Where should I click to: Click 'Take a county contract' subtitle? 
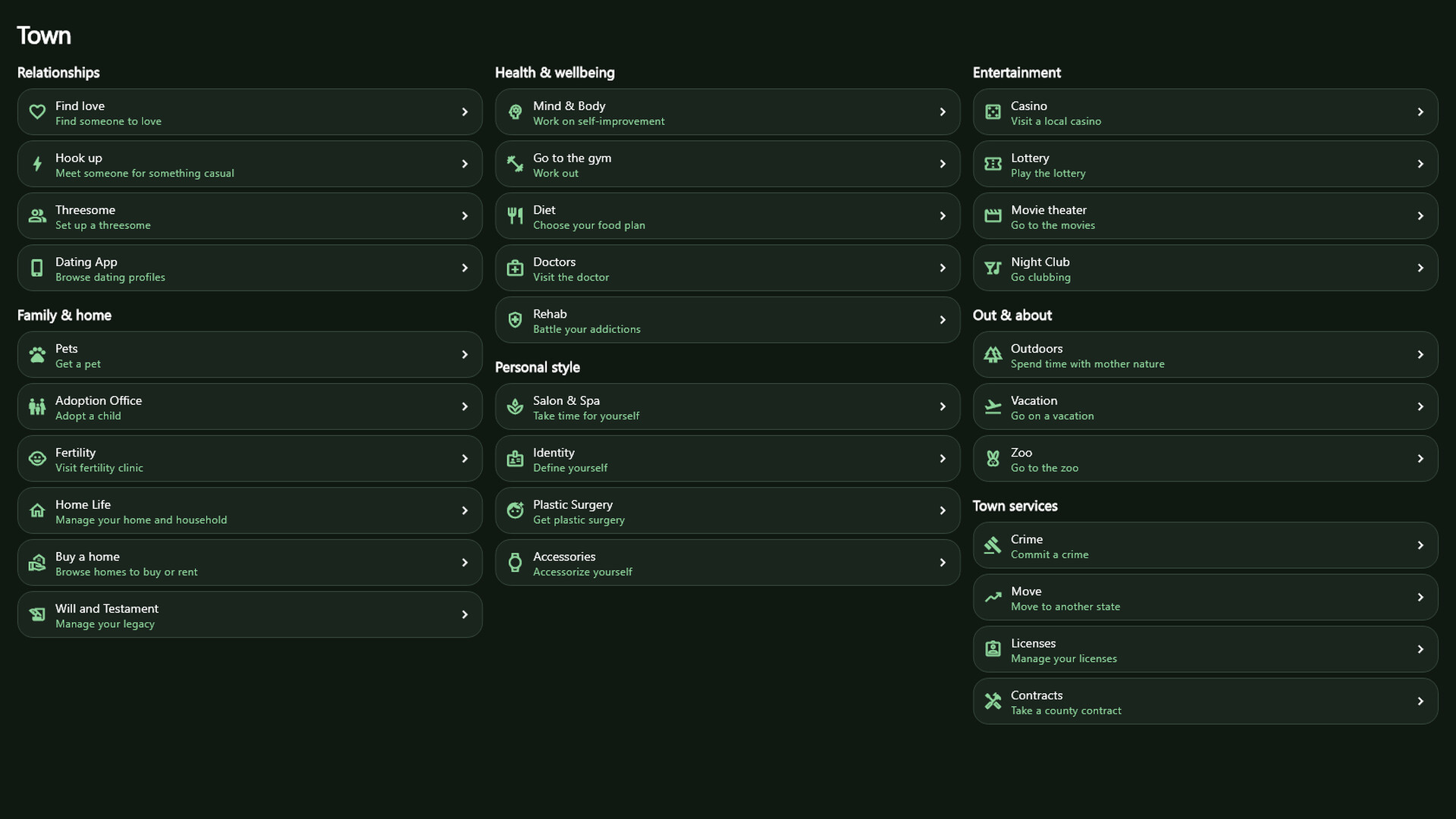[1065, 711]
